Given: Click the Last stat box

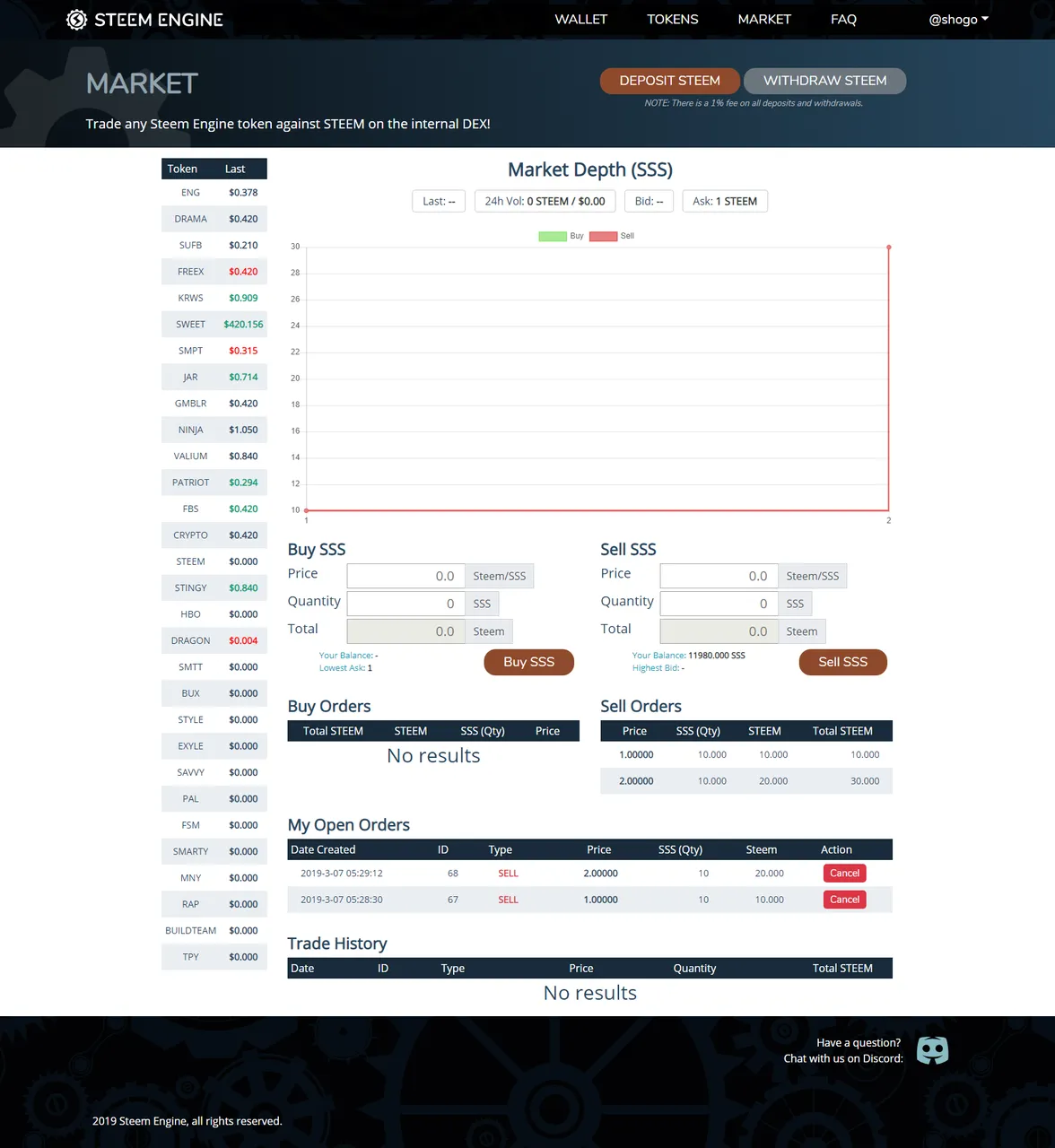Looking at the screenshot, I should click(x=439, y=202).
